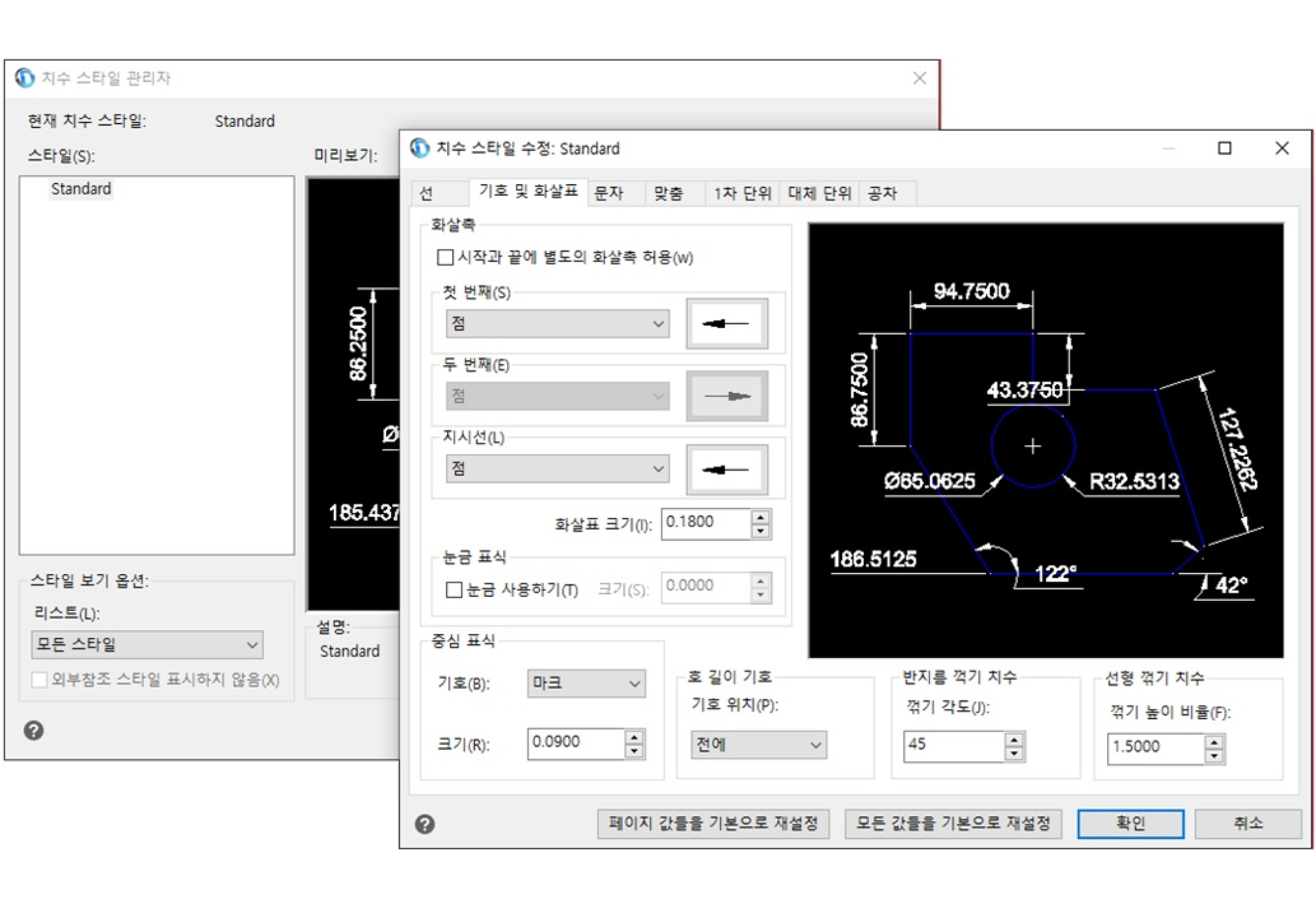Click the app icon in the 치수 스타일 수정 title bar
The width and height of the screenshot is (1316, 906).
tap(420, 148)
